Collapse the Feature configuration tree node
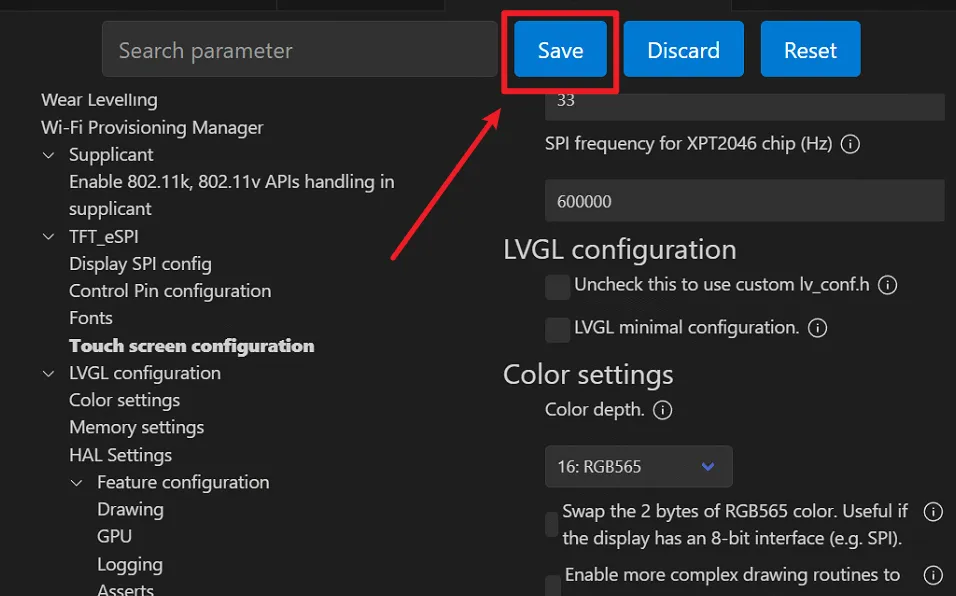 coord(77,483)
